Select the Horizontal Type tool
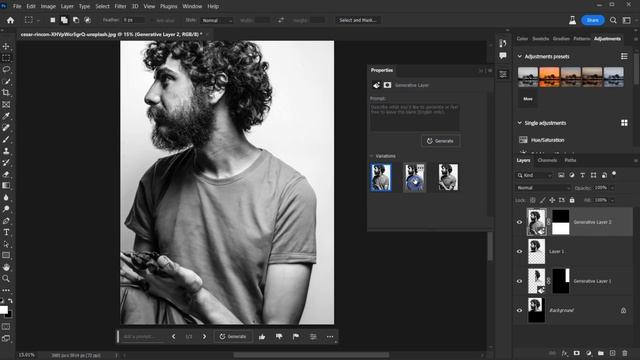This screenshot has height=360, width=640. [x=6, y=232]
